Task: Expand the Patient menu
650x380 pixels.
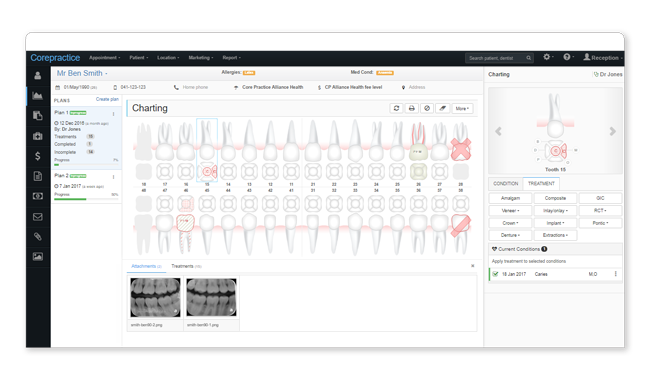Action: click(138, 58)
